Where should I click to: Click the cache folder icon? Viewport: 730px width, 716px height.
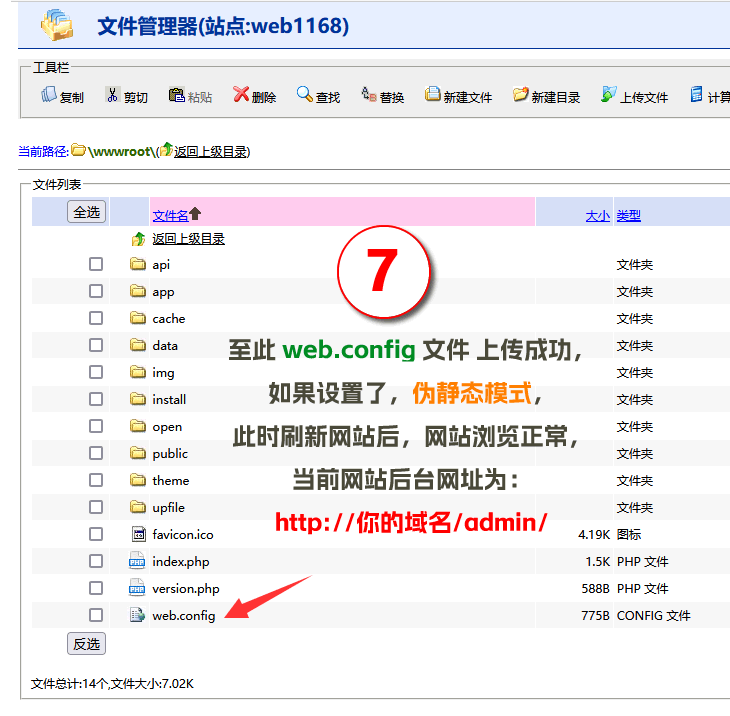(138, 318)
